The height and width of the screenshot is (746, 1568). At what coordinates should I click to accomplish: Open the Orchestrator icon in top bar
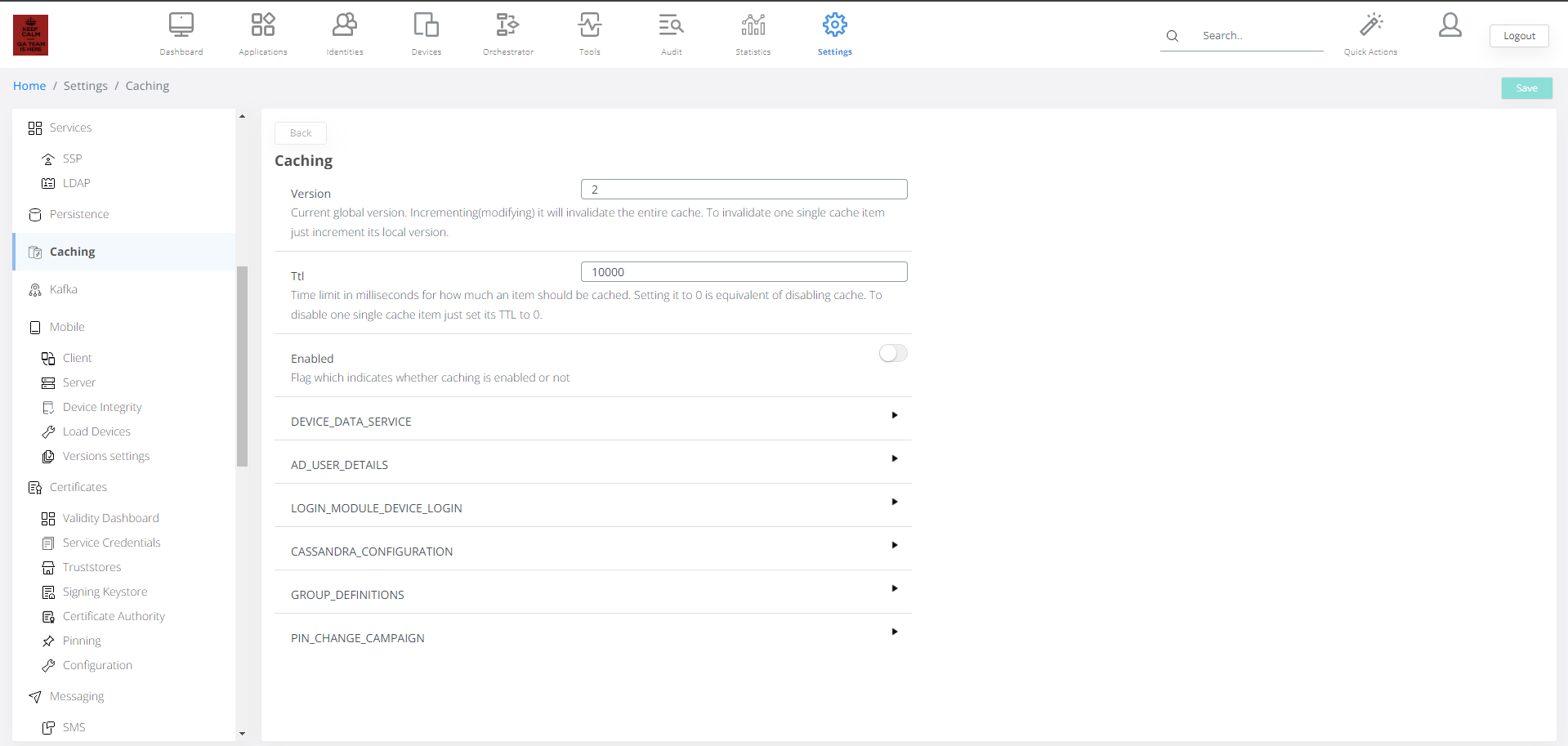(507, 25)
